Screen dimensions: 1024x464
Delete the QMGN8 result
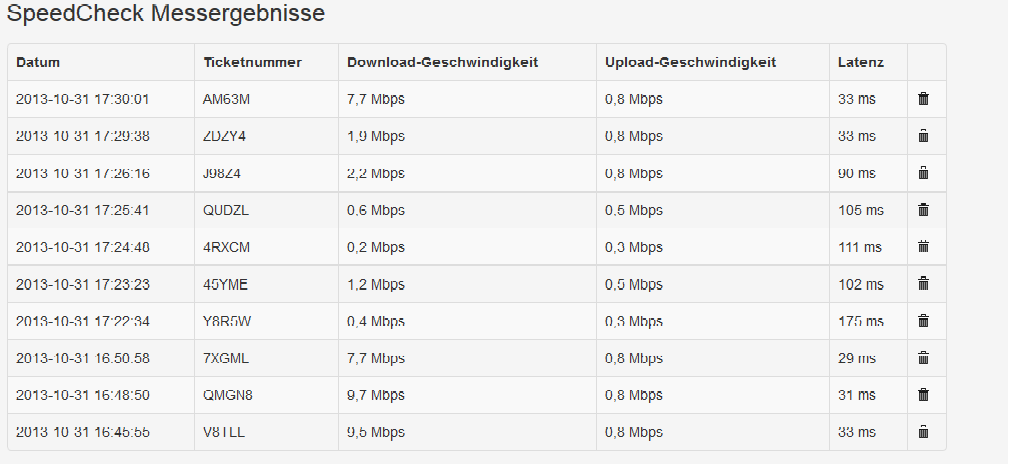coord(923,395)
